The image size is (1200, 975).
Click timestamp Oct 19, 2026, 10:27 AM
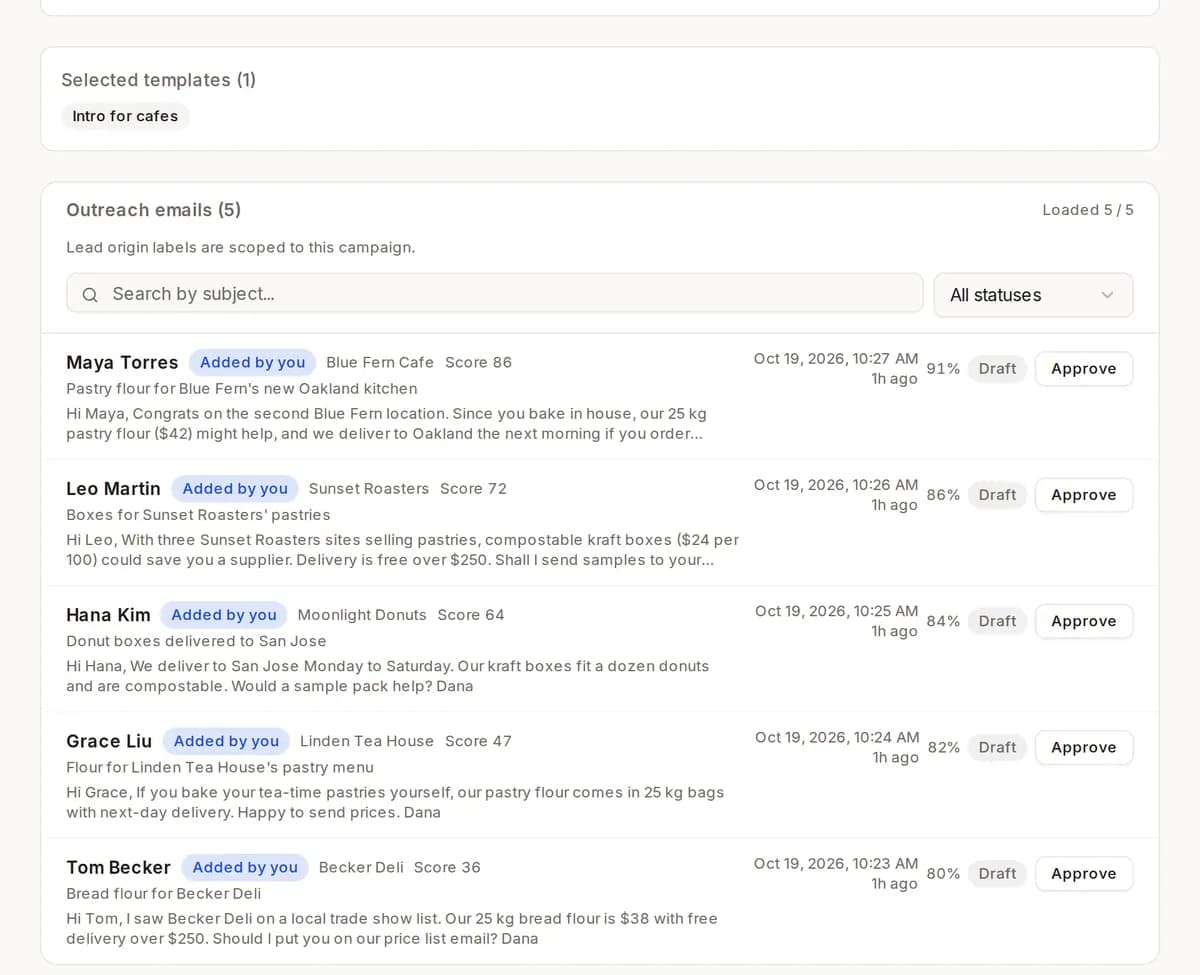pos(836,358)
